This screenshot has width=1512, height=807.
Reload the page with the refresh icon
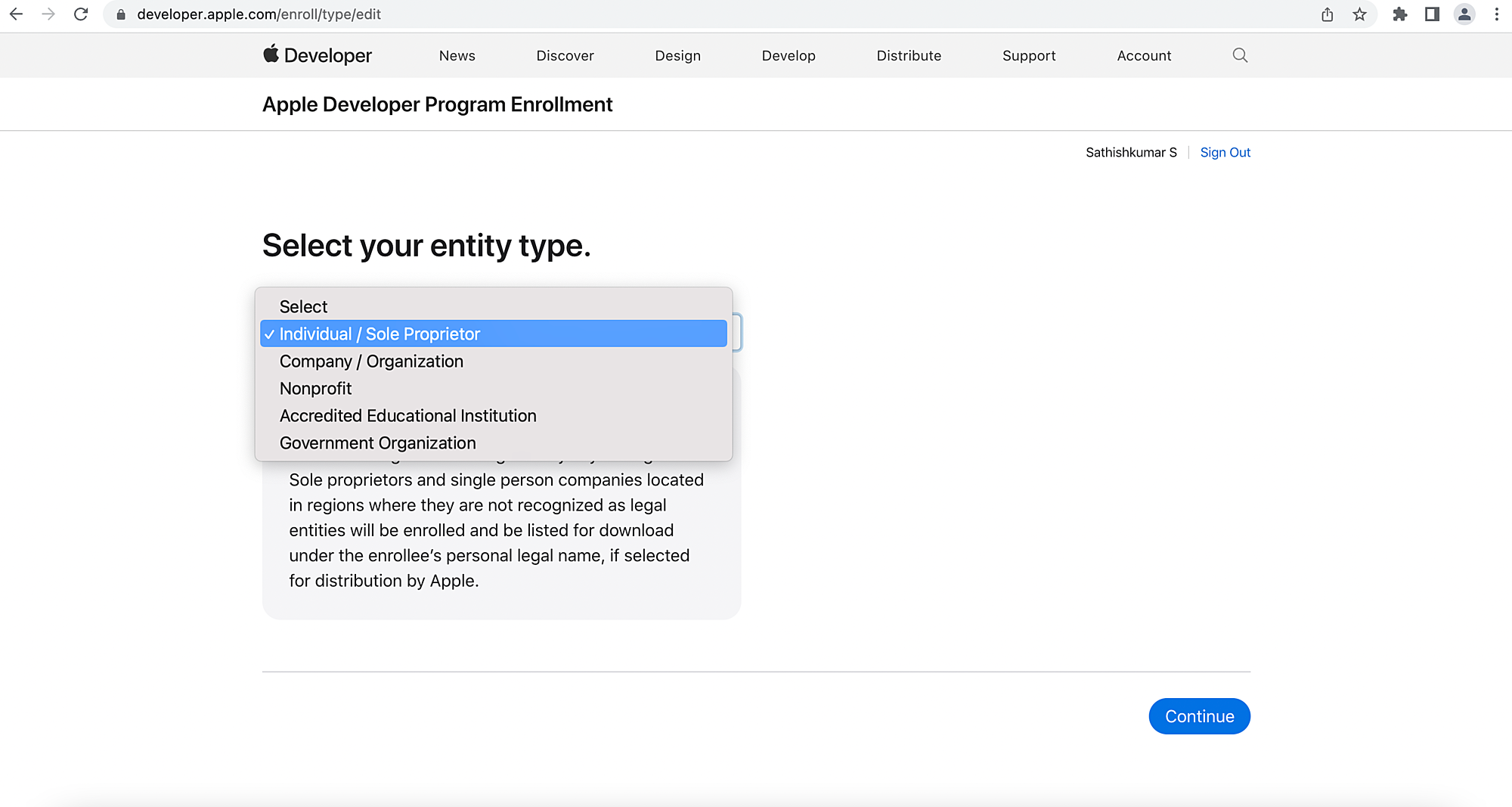point(81,14)
